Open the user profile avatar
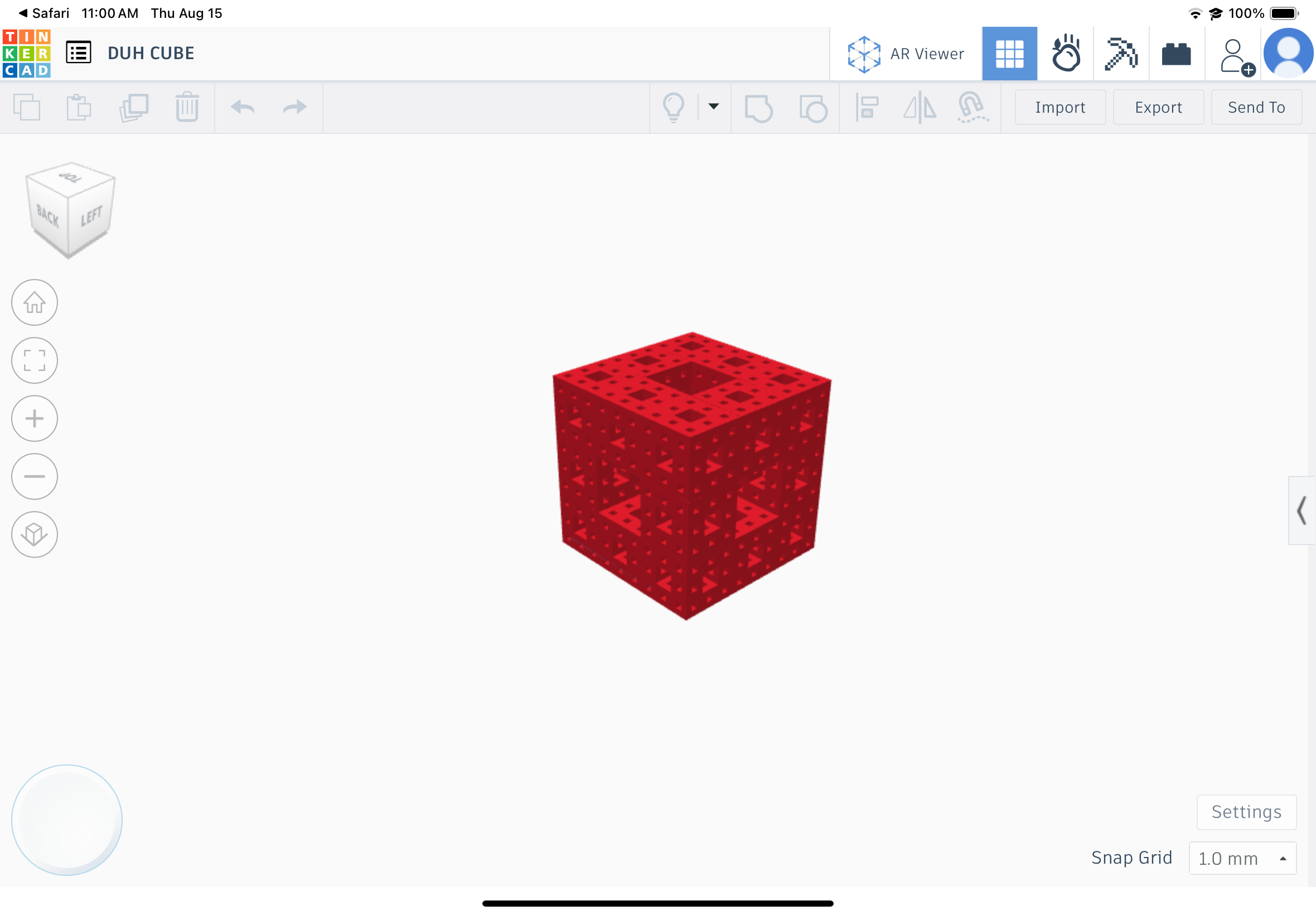This screenshot has width=1316, height=915. click(1289, 54)
